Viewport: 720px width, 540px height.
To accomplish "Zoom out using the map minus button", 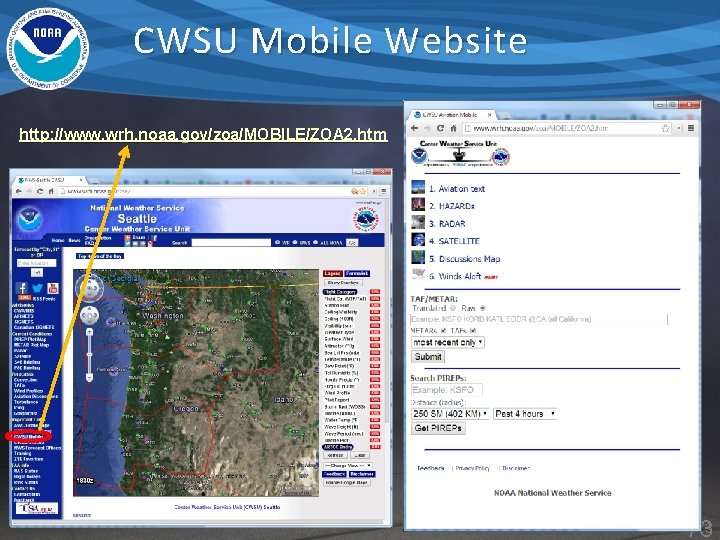I will tap(90, 378).
